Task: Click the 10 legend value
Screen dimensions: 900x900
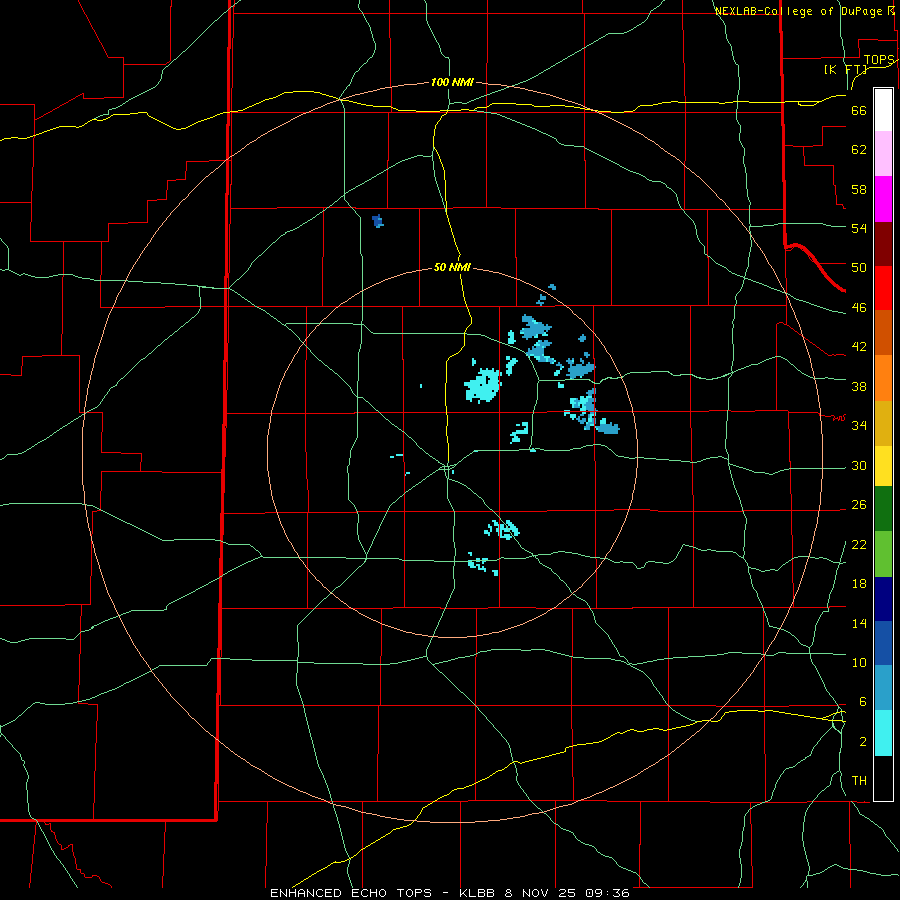Action: (859, 662)
